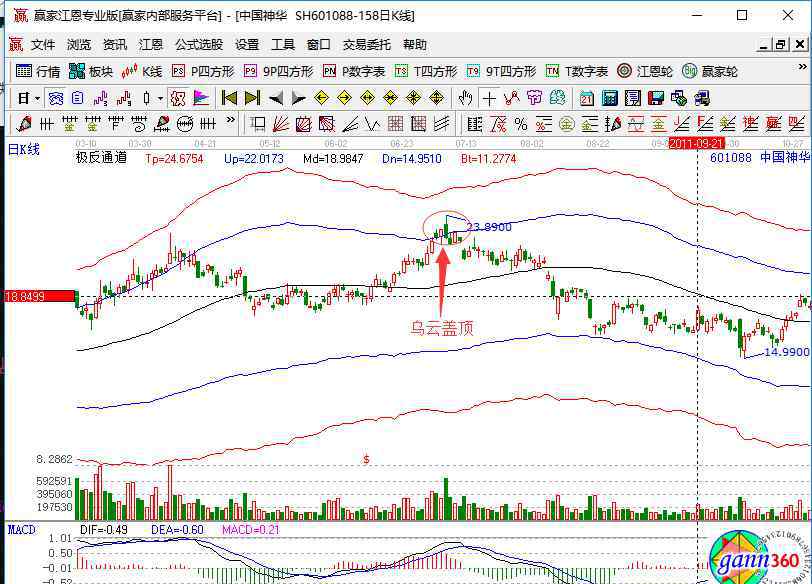Screen dimensions: 812x584
Task: Open the 江恩 menu
Action: 151,45
